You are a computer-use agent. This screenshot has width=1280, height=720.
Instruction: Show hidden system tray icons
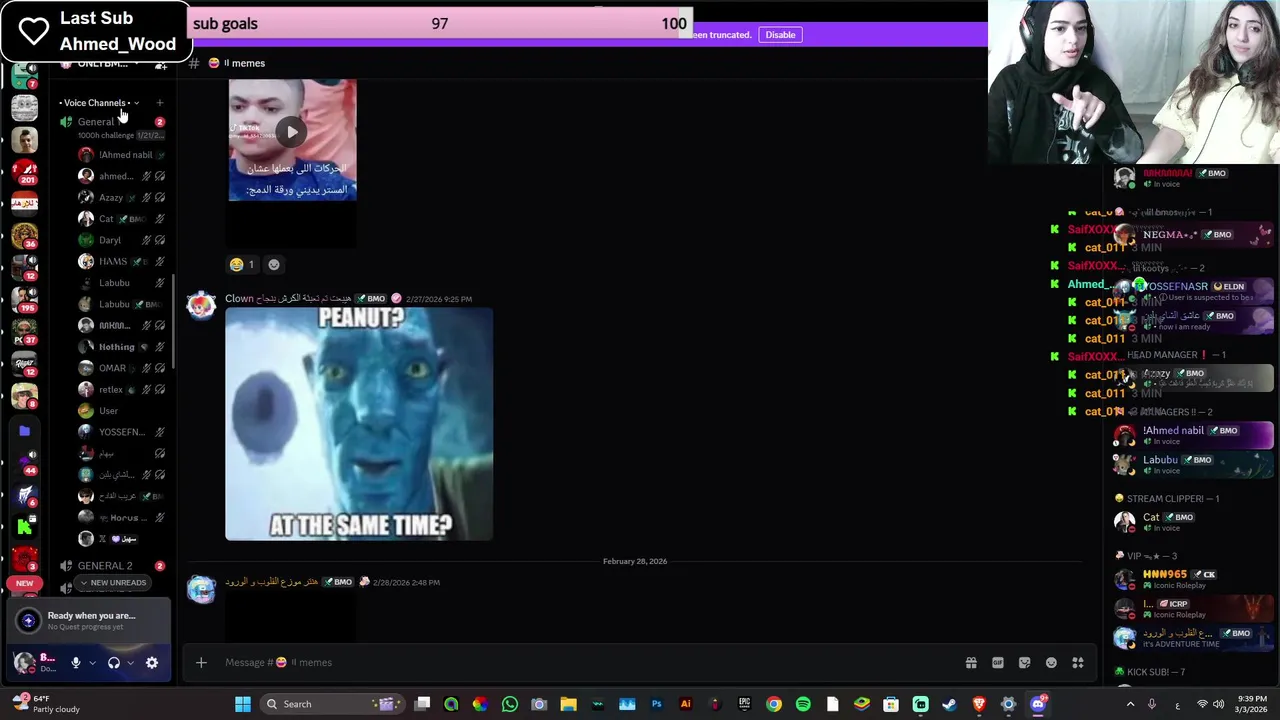click(x=1131, y=704)
